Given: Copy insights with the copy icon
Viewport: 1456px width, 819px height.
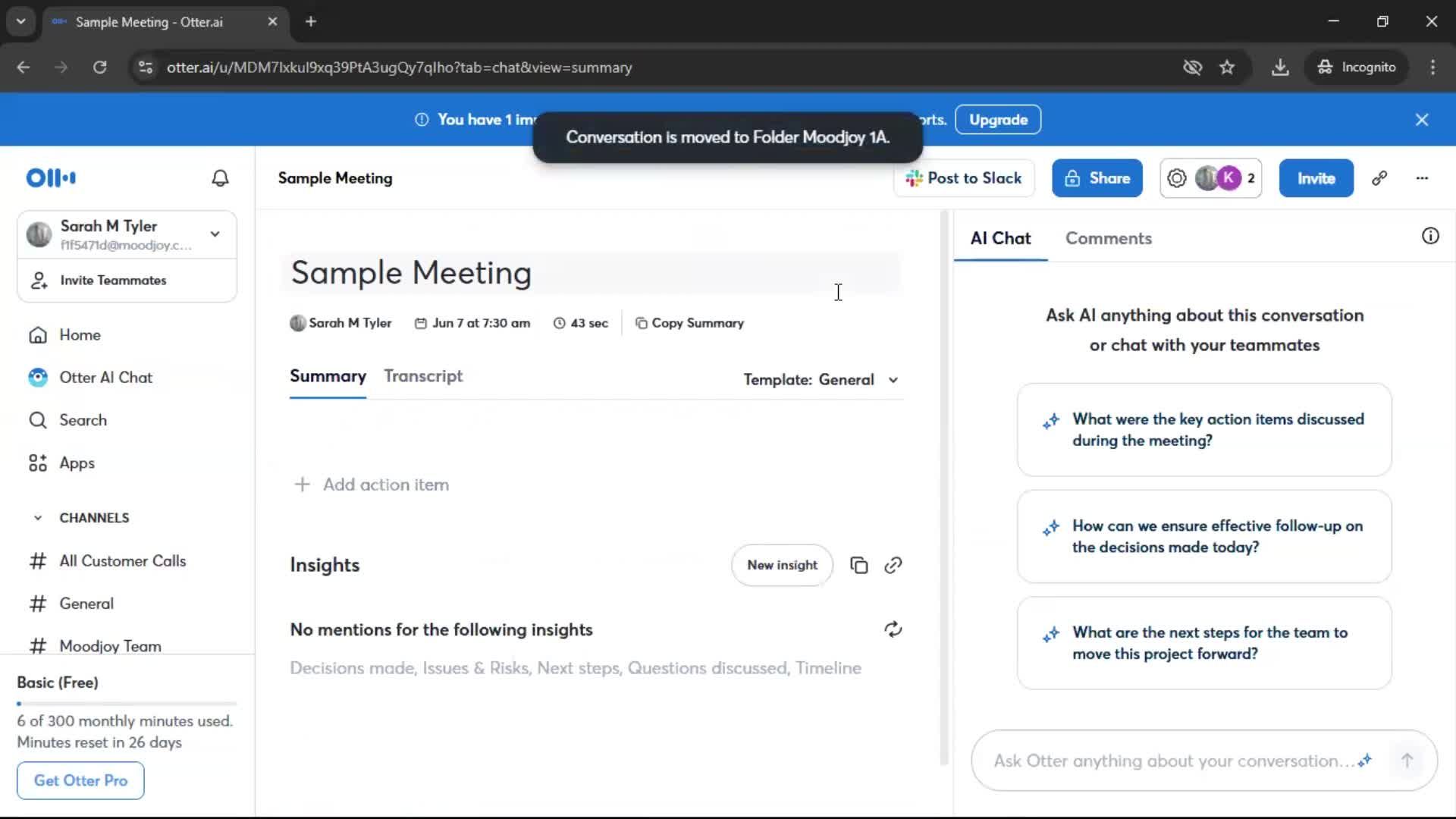Looking at the screenshot, I should click(x=858, y=566).
